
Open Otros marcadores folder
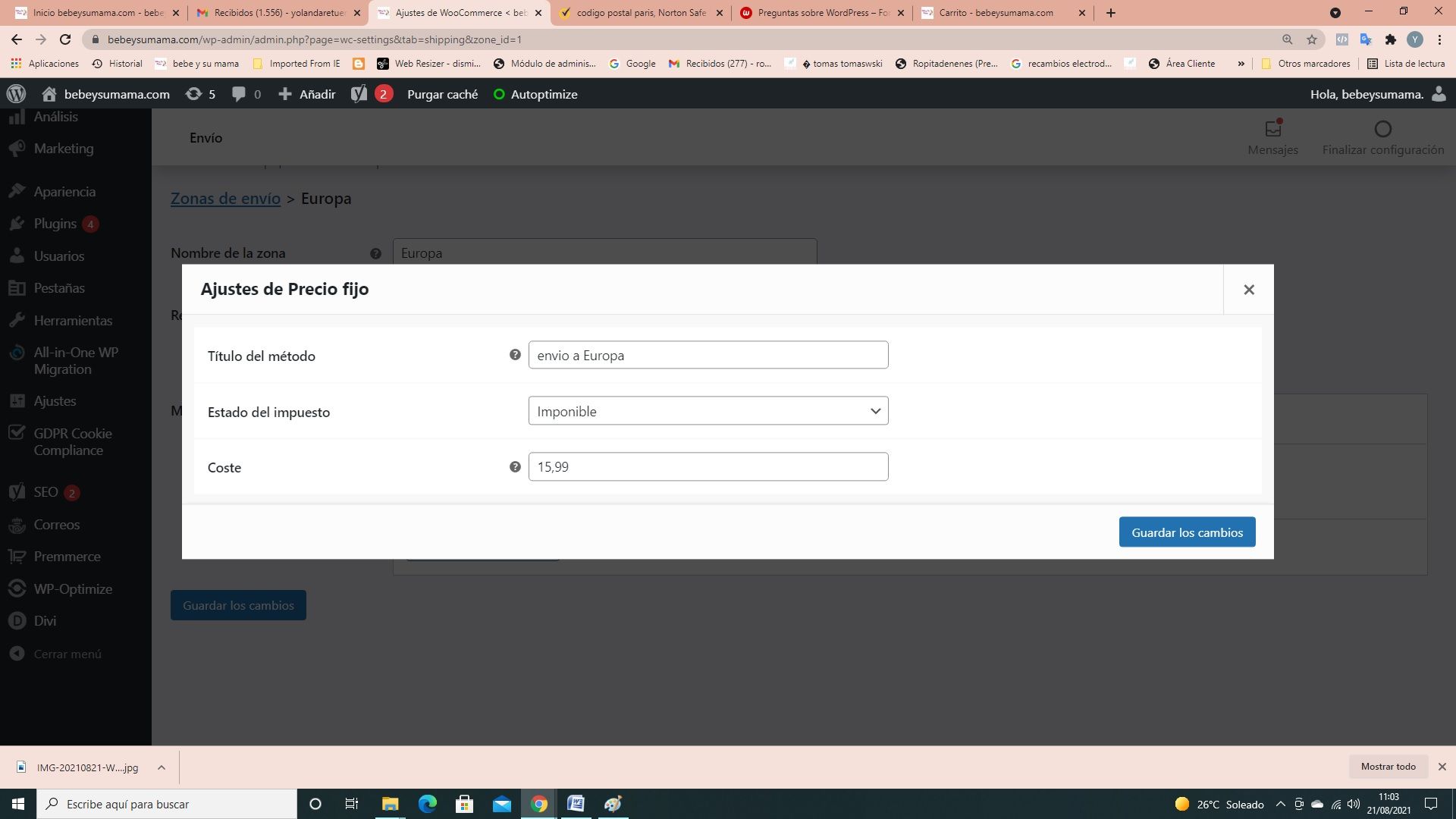(x=1305, y=64)
